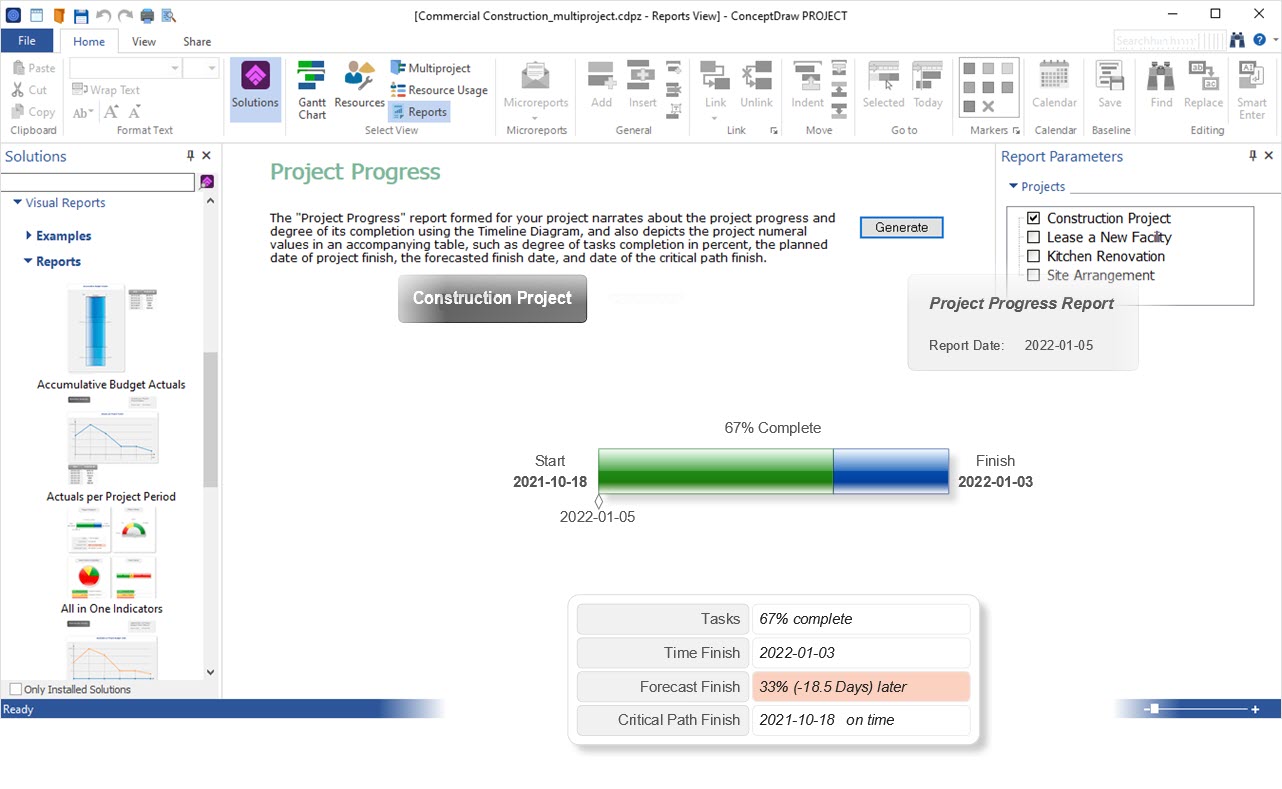Viewport: 1282px width, 789px height.
Task: Collapse the Projects section in Report Parameters
Action: 1013,187
